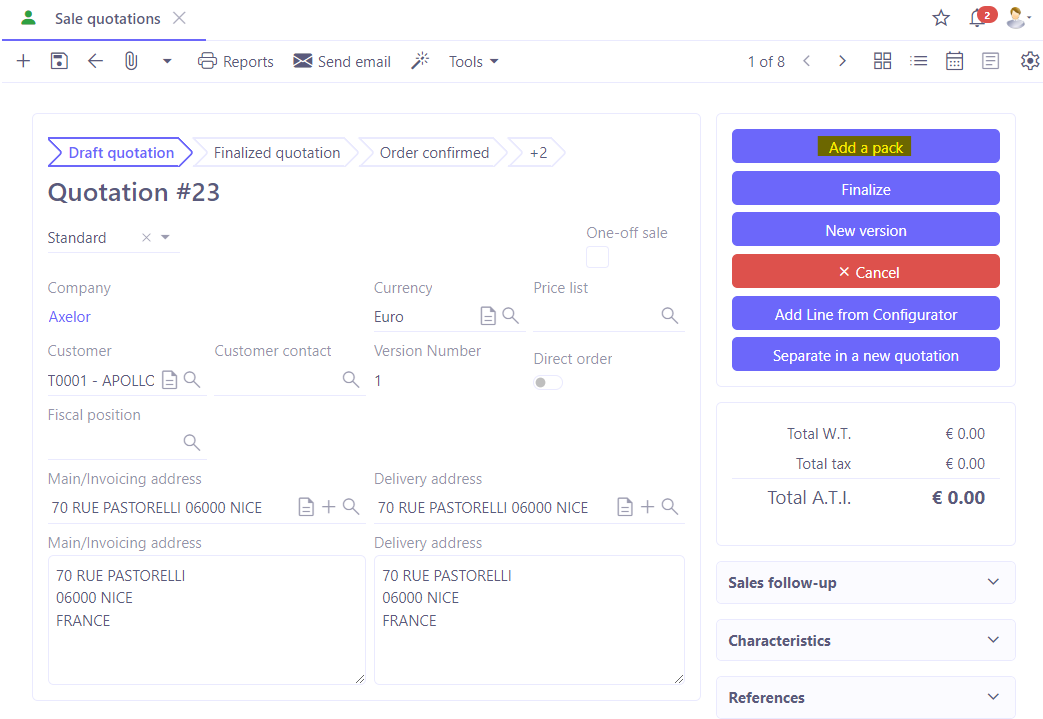Open attachments with the paperclip icon
1043x719 pixels.
click(x=130, y=61)
